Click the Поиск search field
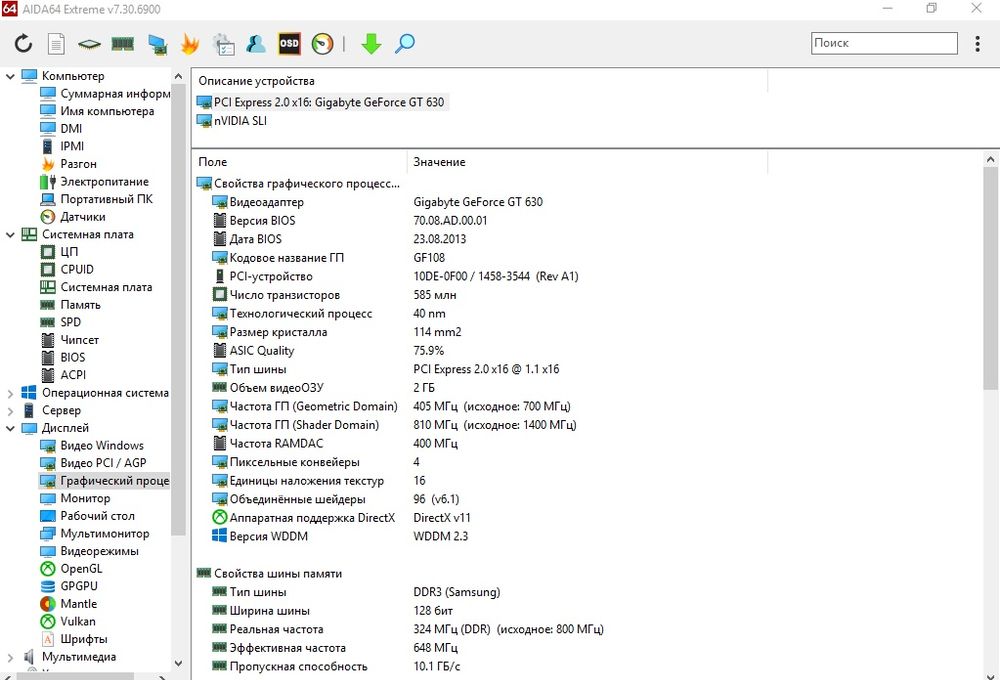Screen dimensions: 1000x680 point(884,43)
